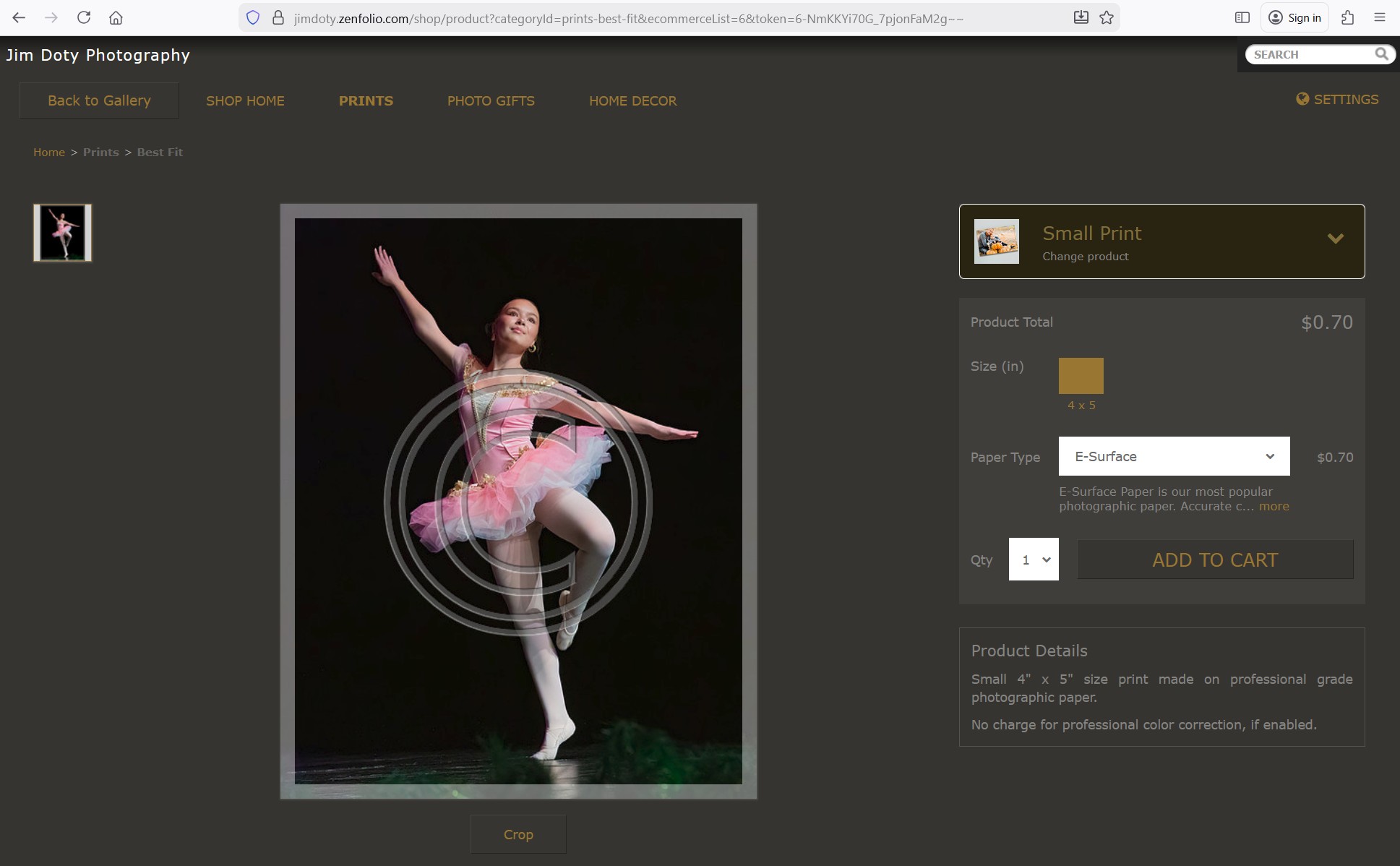Open the PRINTS menu item
Image resolution: width=1400 pixels, height=866 pixels.
coord(366,101)
